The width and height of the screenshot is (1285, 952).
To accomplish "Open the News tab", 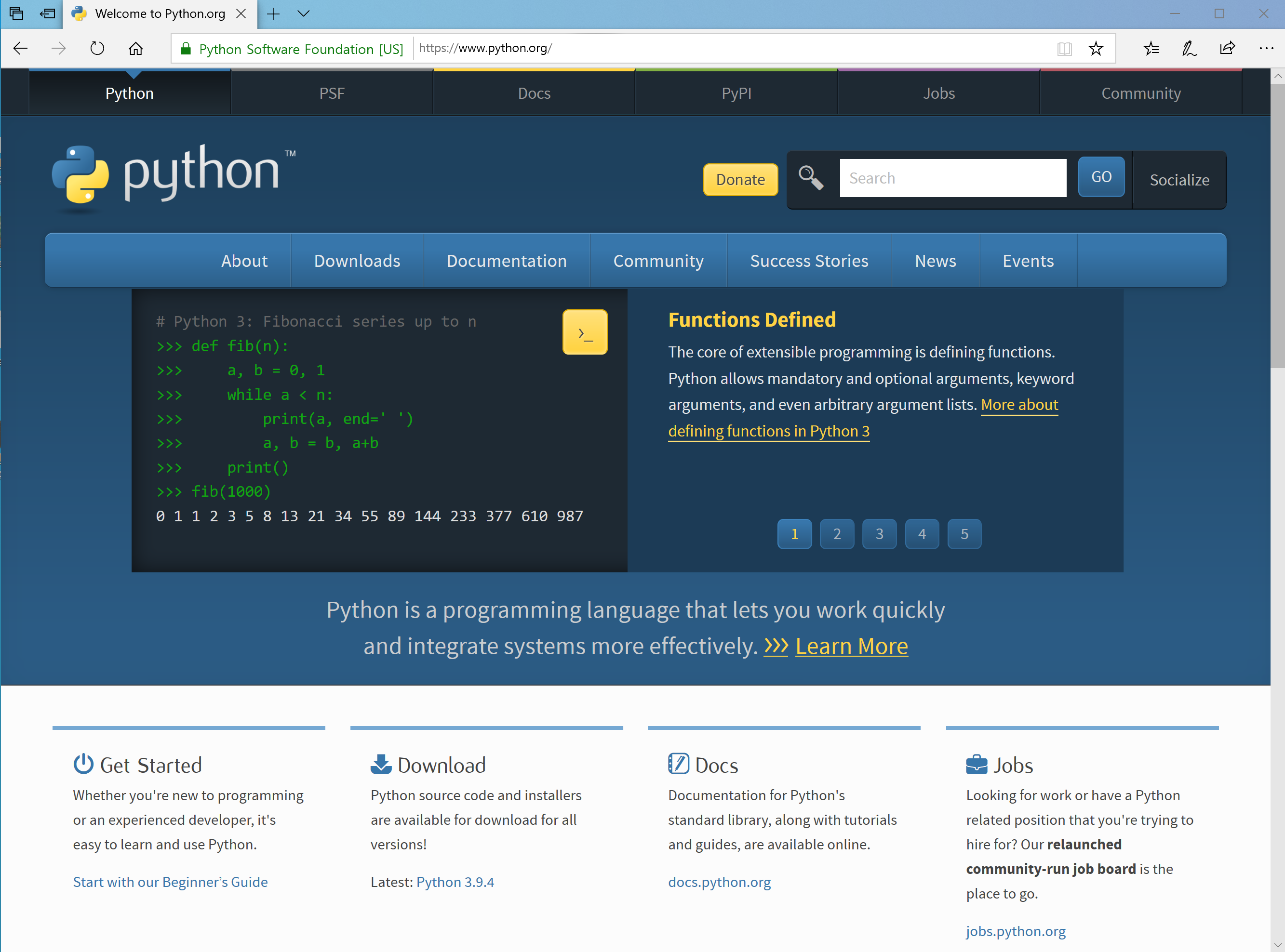I will (x=935, y=261).
